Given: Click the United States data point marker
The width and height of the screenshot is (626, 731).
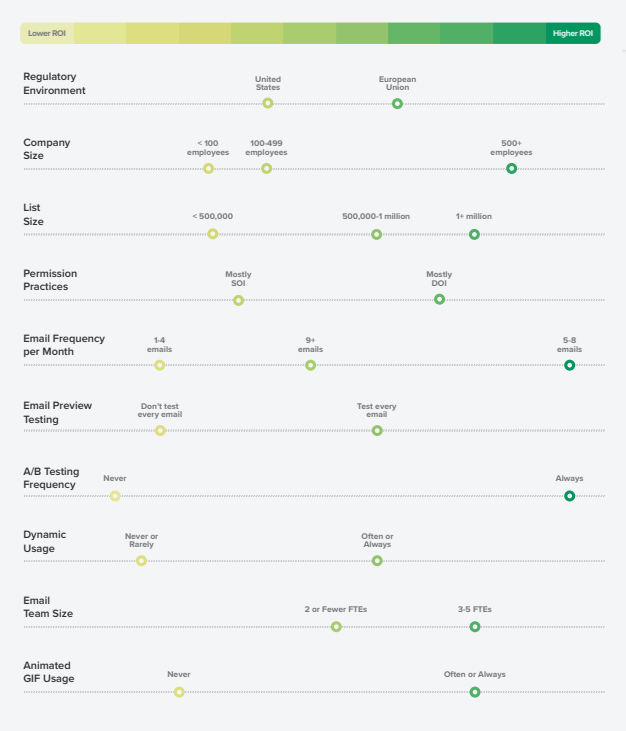Looking at the screenshot, I should [268, 103].
